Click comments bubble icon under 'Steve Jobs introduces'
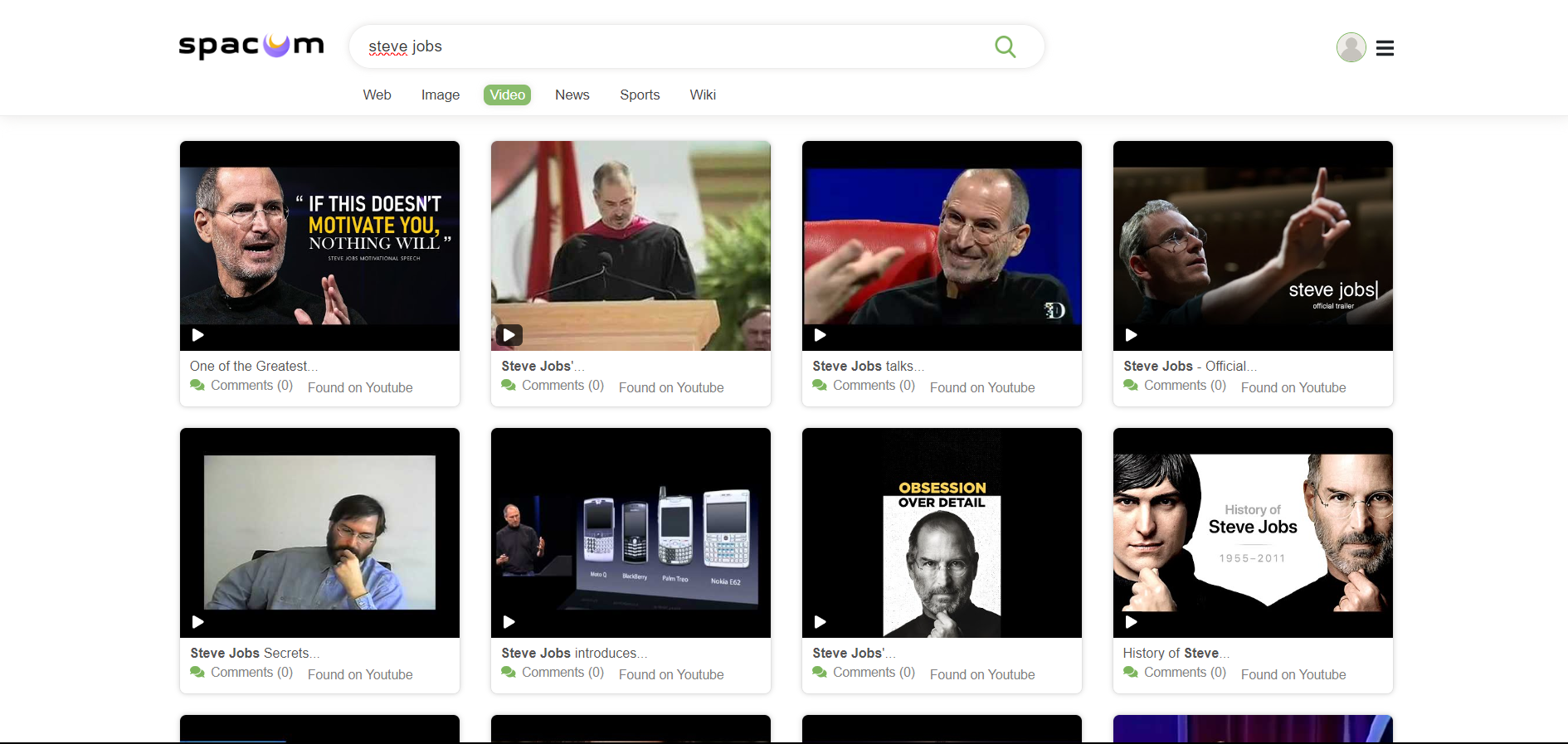The image size is (1568, 744). [x=509, y=672]
